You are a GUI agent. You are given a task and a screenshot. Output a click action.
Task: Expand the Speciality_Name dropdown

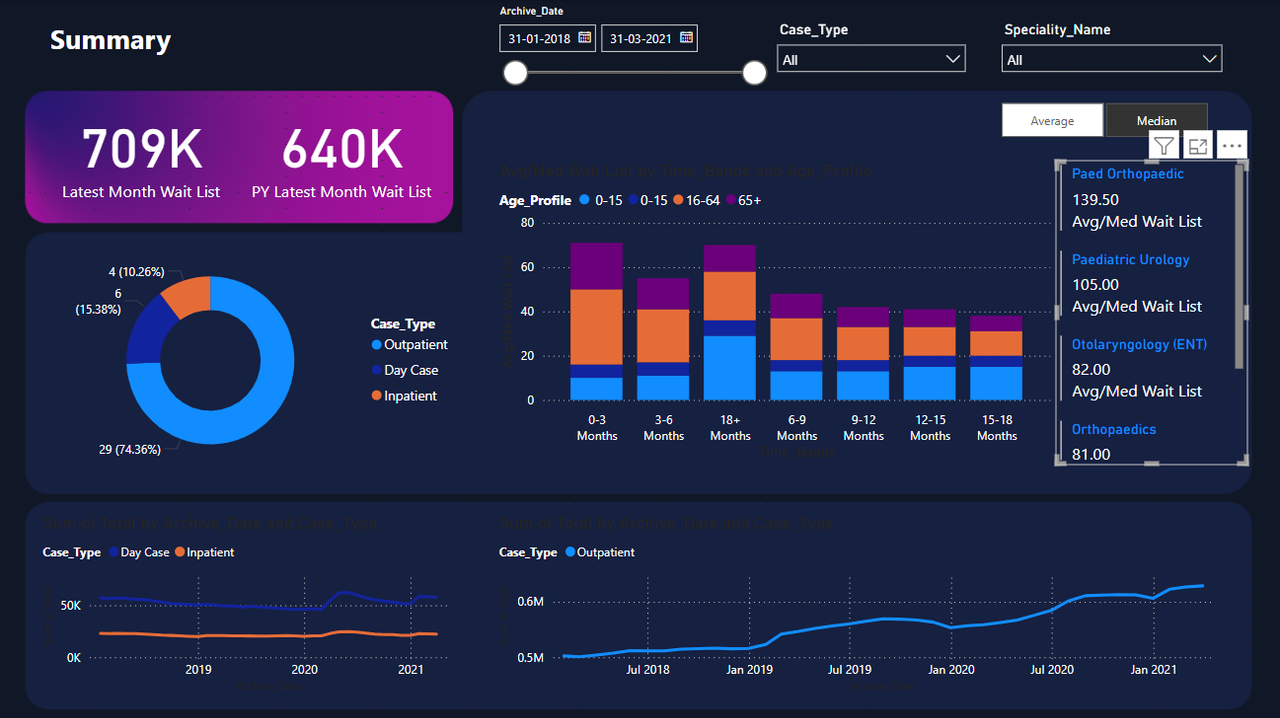click(x=1112, y=59)
